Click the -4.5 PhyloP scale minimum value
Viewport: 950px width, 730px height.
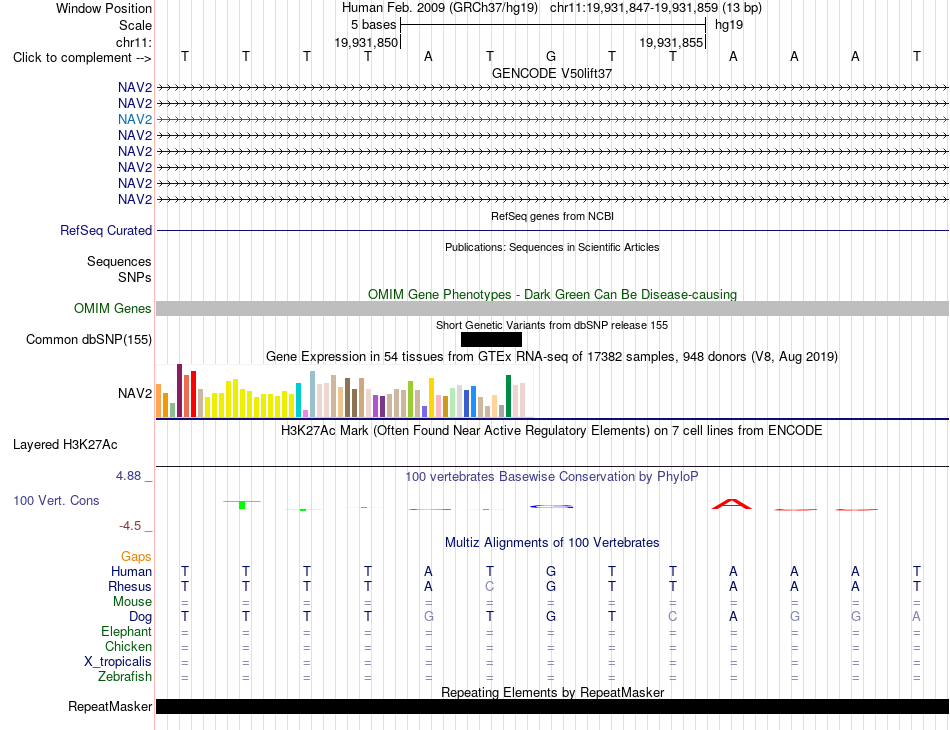coord(130,526)
